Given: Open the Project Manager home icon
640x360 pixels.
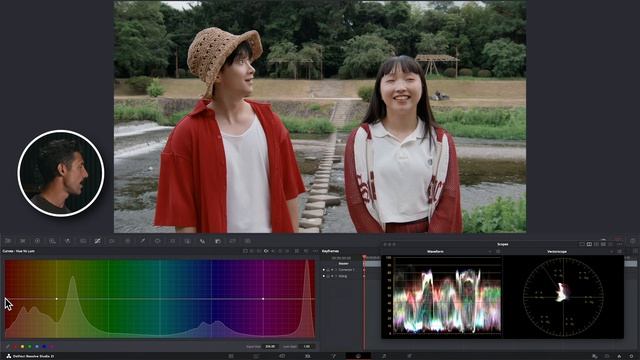Looking at the screenshot, I should (x=619, y=356).
